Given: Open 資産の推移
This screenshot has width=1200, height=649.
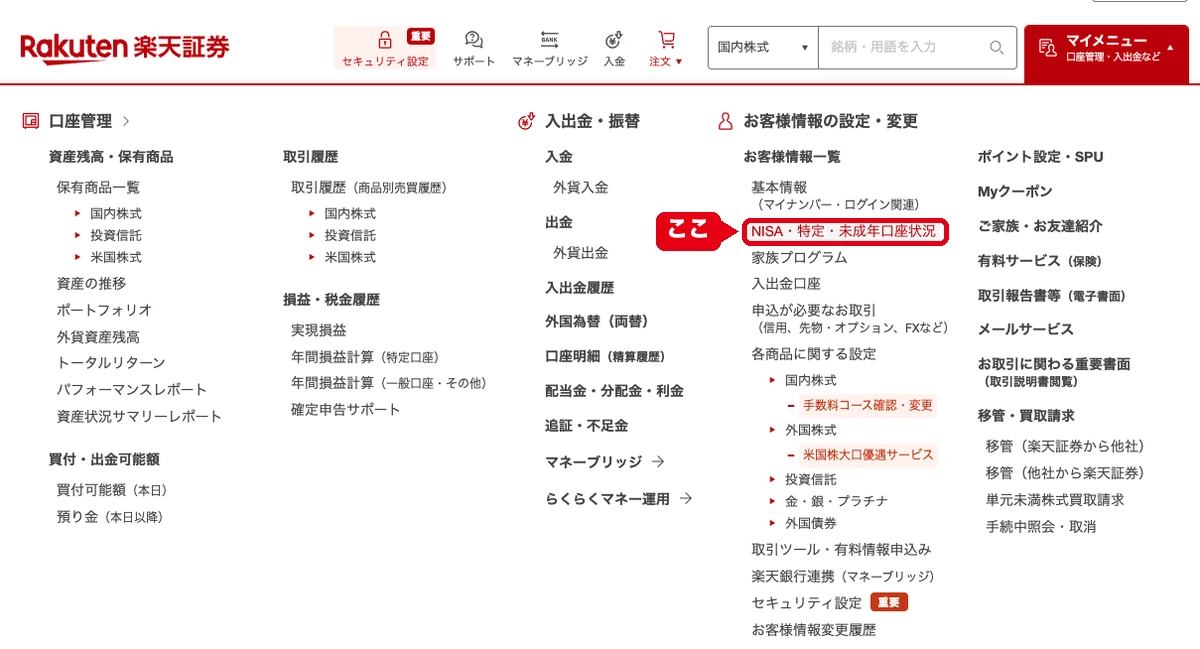Looking at the screenshot, I should pos(91,284).
